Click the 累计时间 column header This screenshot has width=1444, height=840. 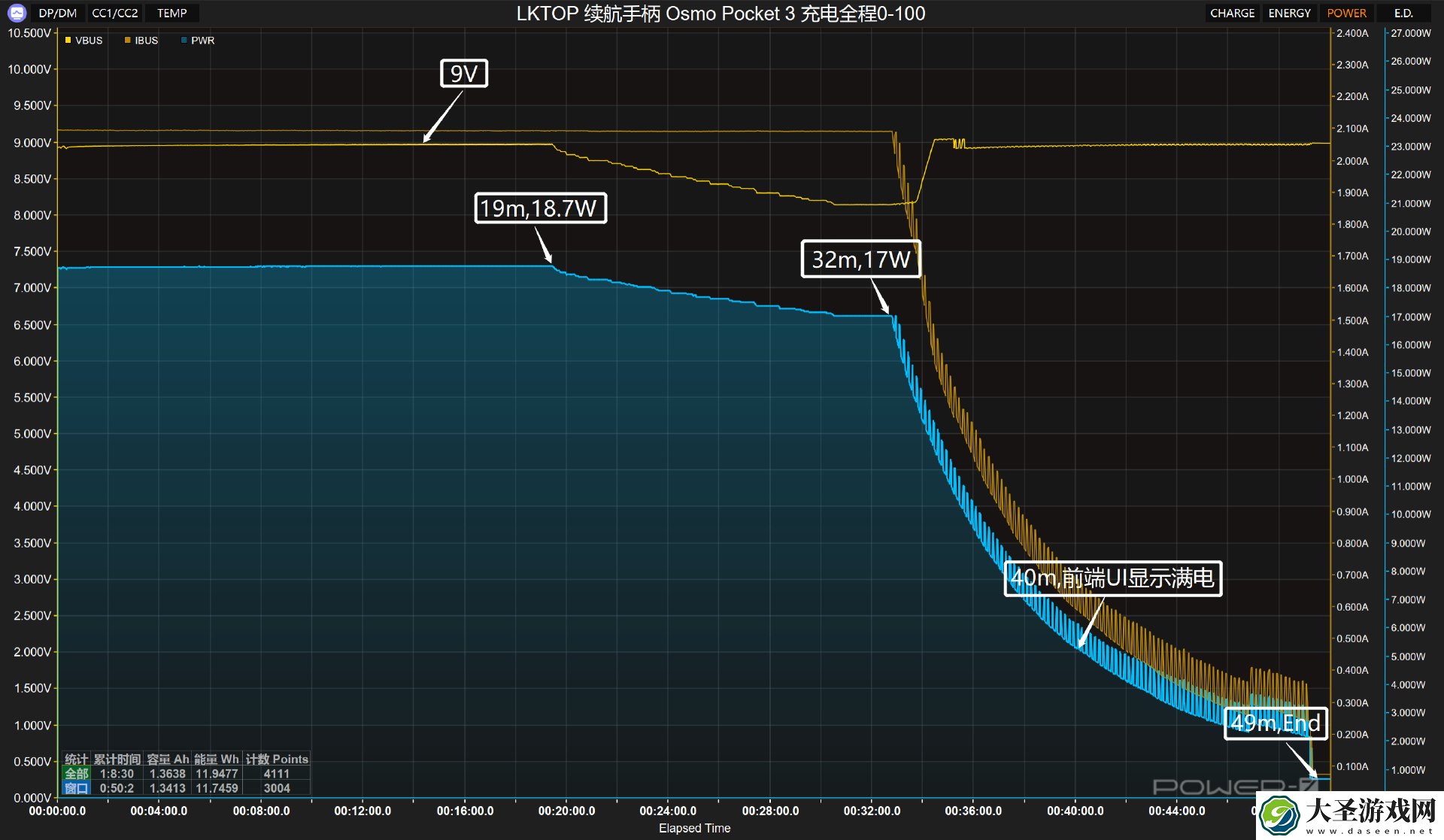click(117, 760)
